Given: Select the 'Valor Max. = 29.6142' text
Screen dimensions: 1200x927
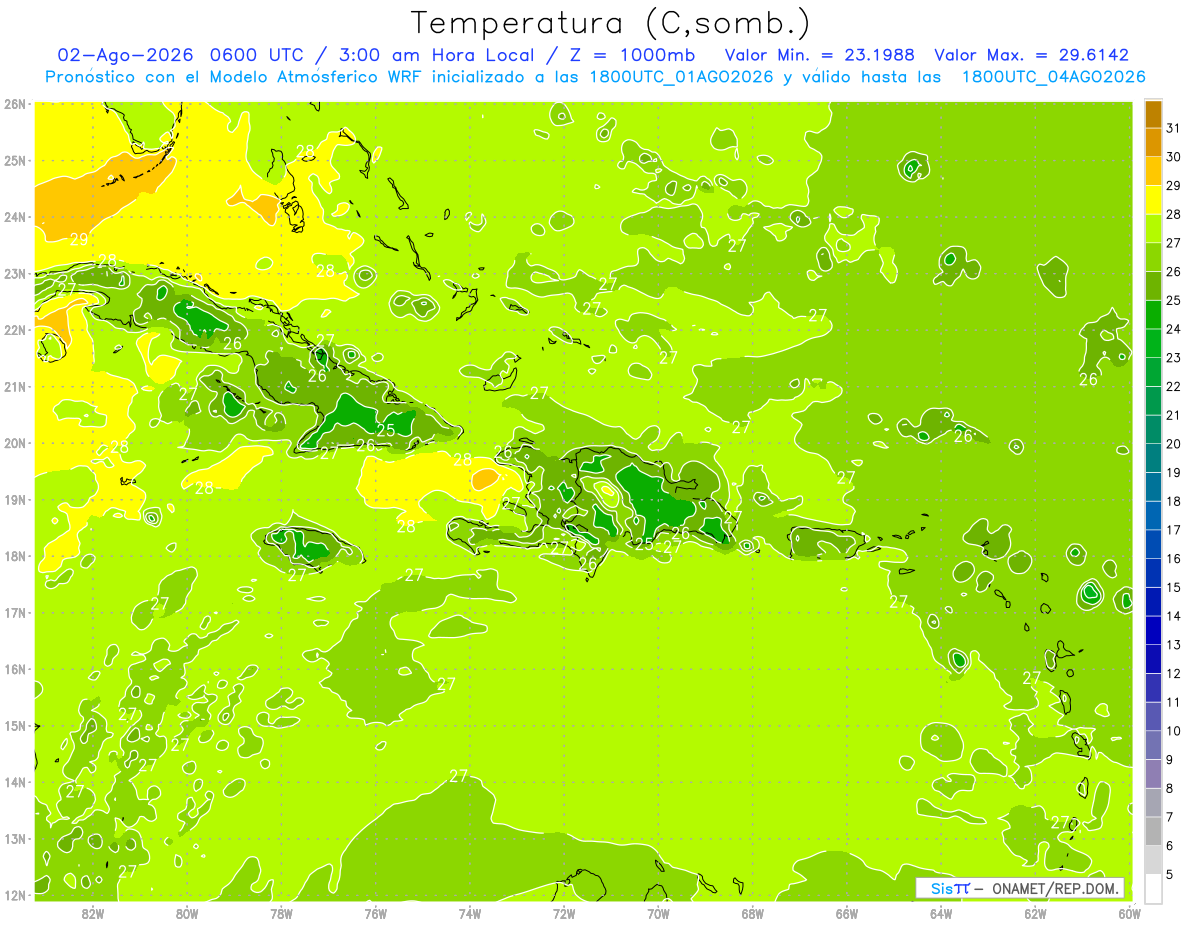Looking at the screenshot, I should 1031,55.
